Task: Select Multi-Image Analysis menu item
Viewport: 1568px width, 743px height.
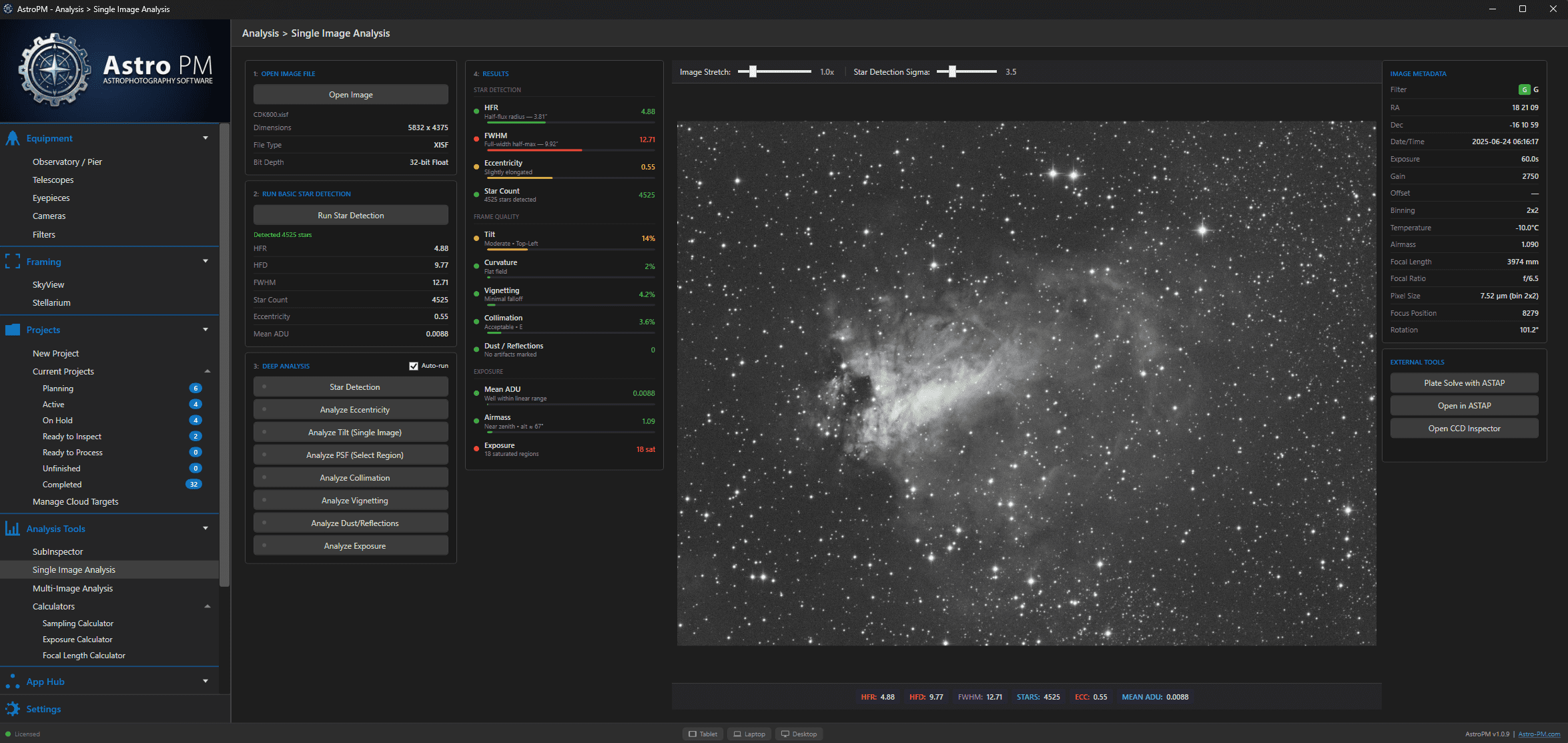Action: (x=73, y=588)
